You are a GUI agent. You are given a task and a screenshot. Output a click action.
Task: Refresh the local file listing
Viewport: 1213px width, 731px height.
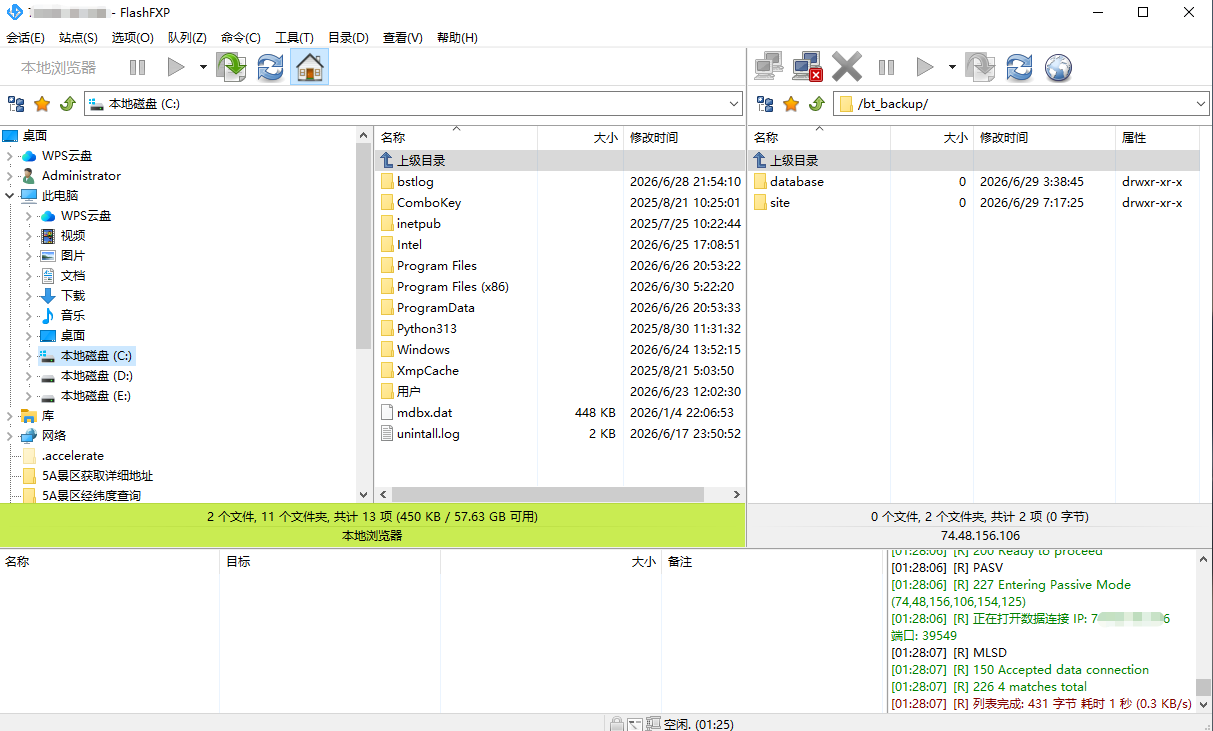click(270, 67)
